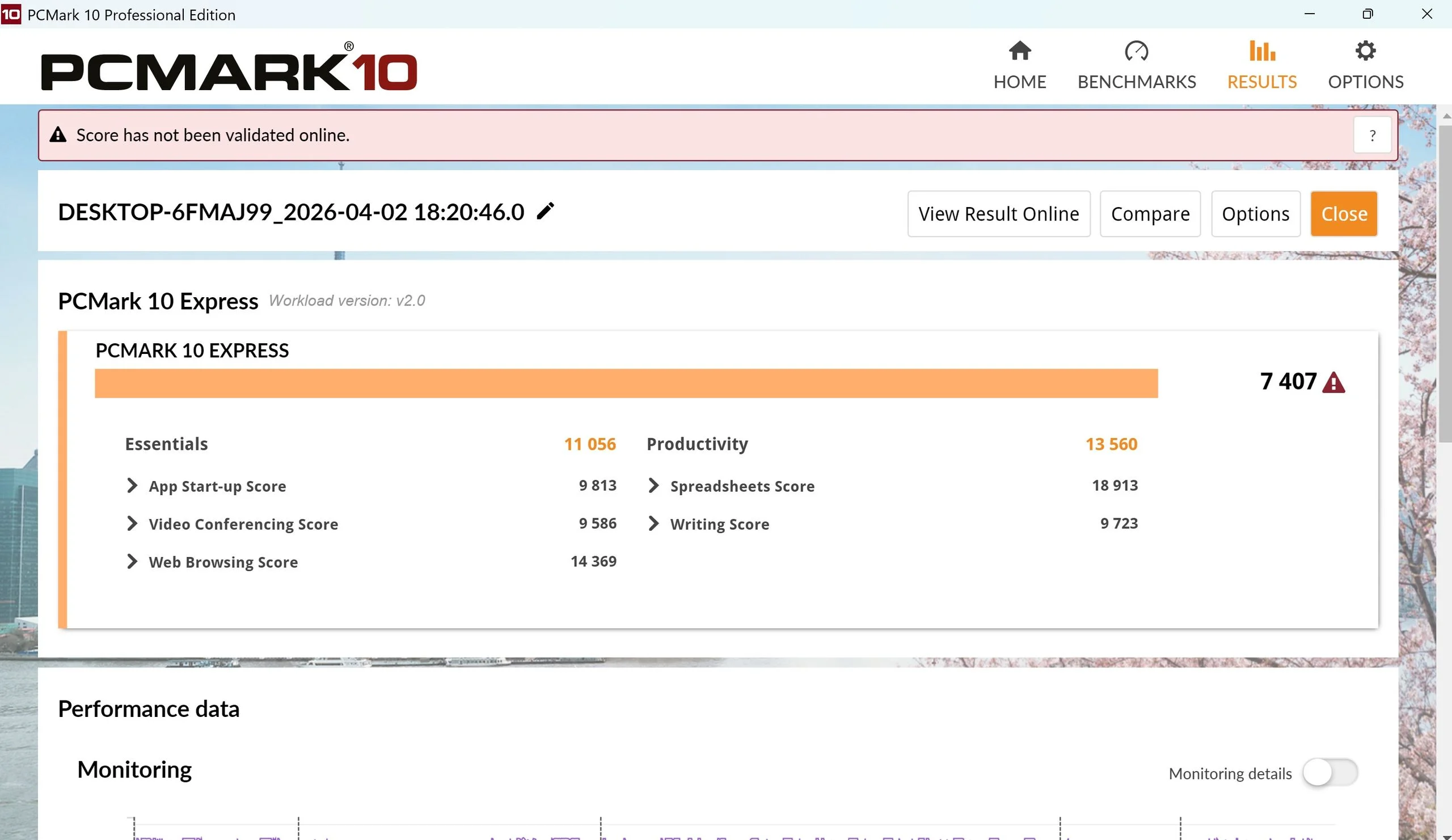This screenshot has height=840, width=1452.
Task: Click the pencil icon to rename result
Action: tap(545, 212)
